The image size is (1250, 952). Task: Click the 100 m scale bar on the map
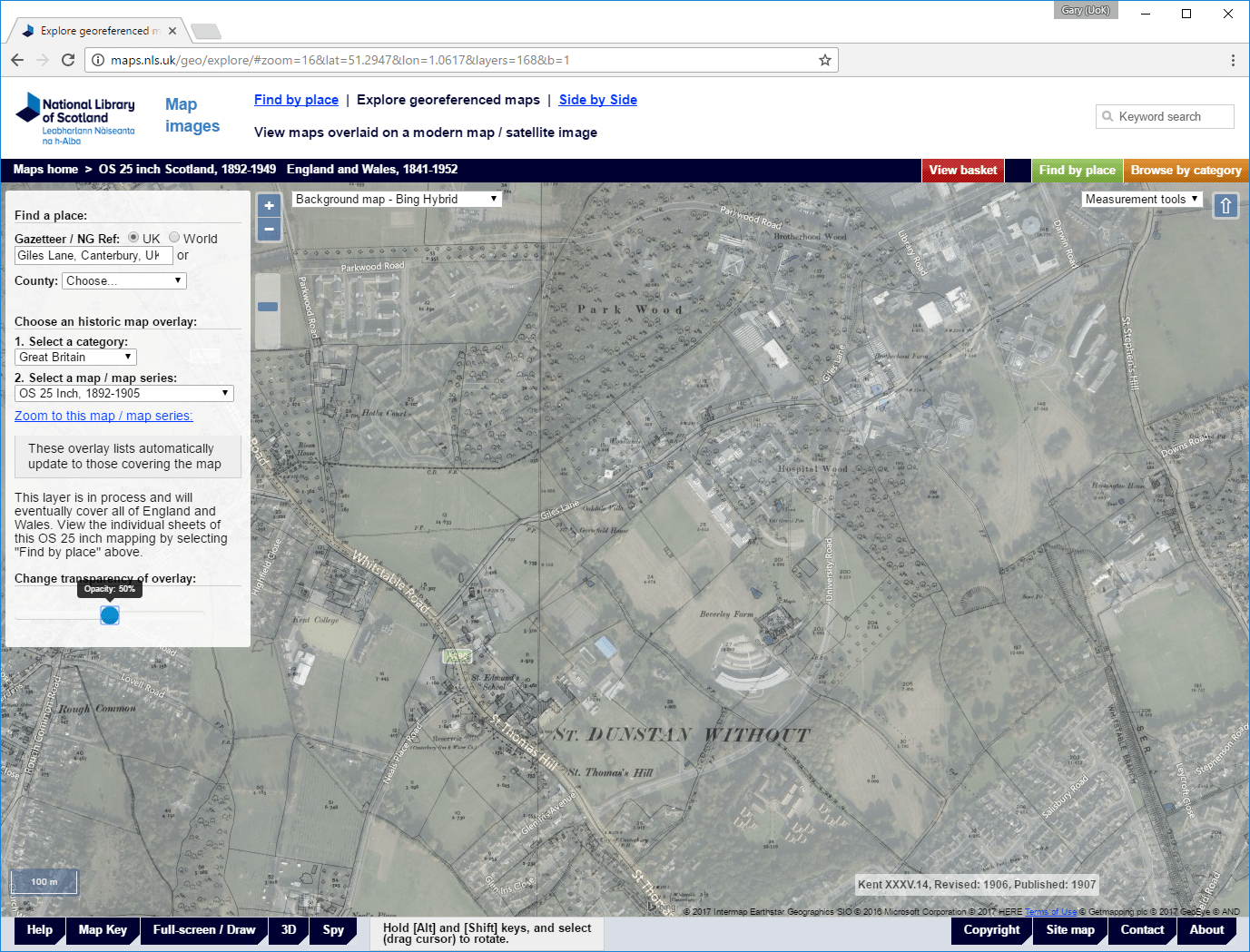[44, 882]
